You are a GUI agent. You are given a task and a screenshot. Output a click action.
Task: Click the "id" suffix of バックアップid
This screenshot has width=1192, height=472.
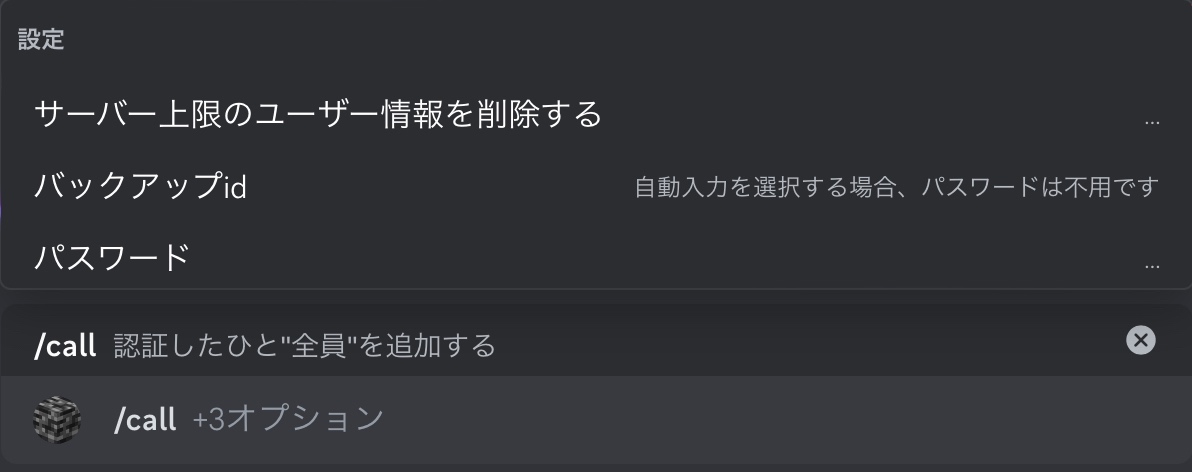235,187
